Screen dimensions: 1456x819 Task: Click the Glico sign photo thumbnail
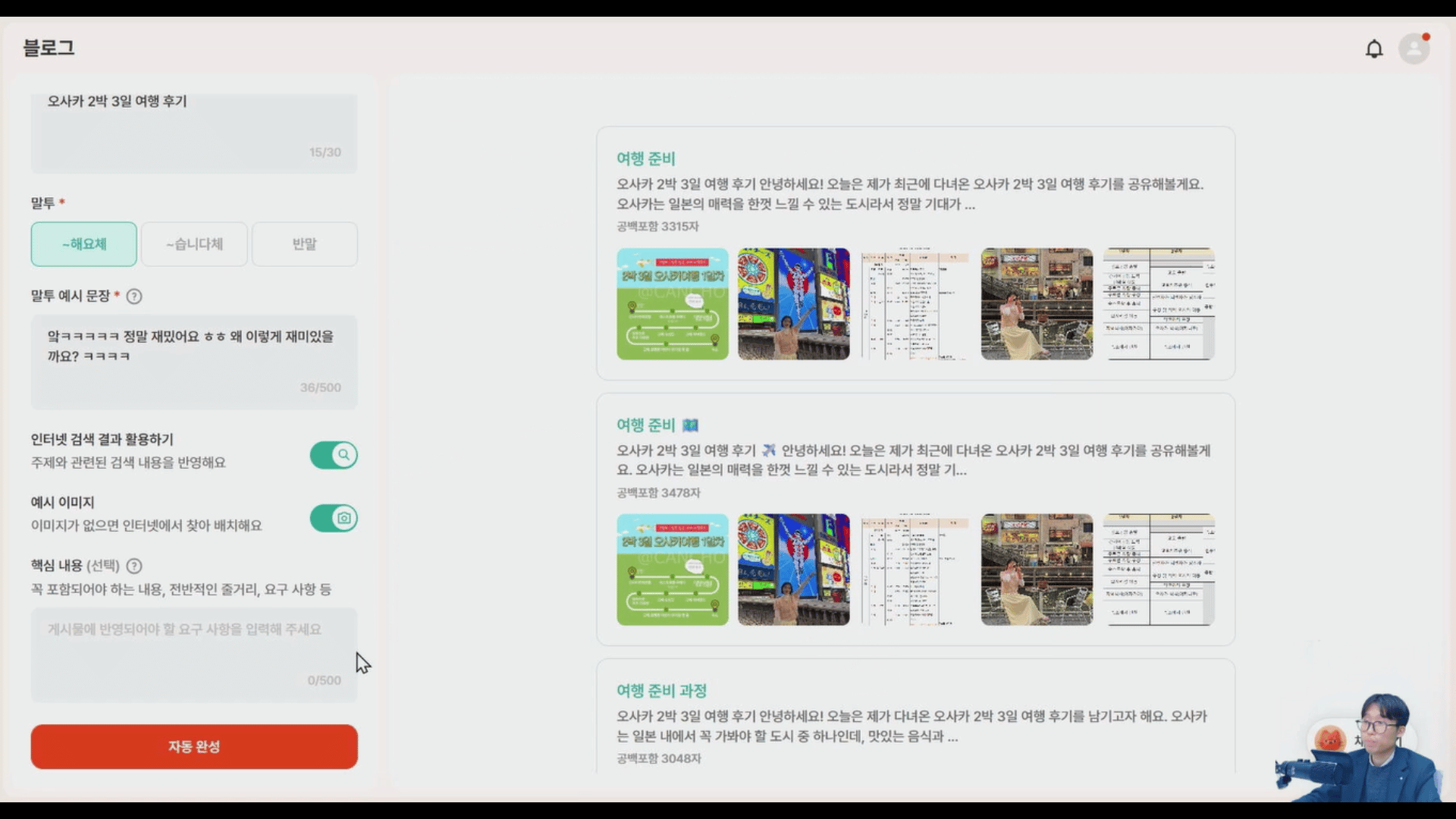pos(793,303)
